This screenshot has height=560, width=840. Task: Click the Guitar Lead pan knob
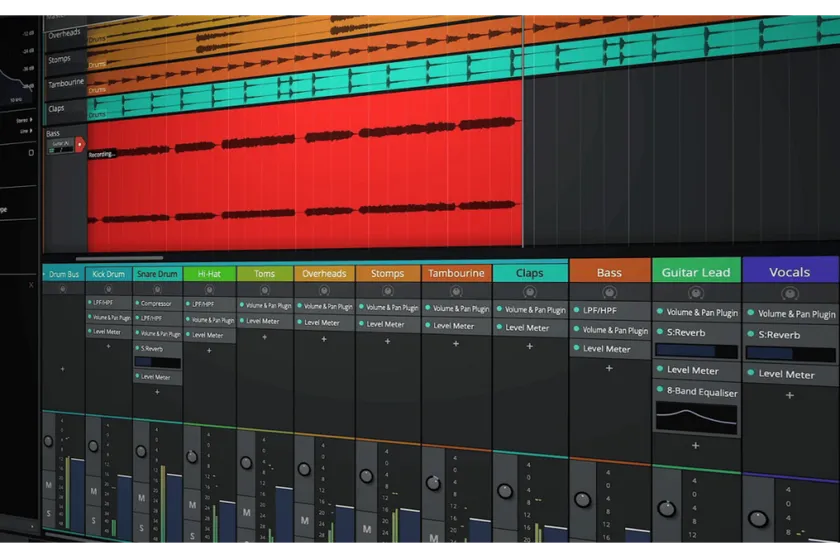click(666, 509)
